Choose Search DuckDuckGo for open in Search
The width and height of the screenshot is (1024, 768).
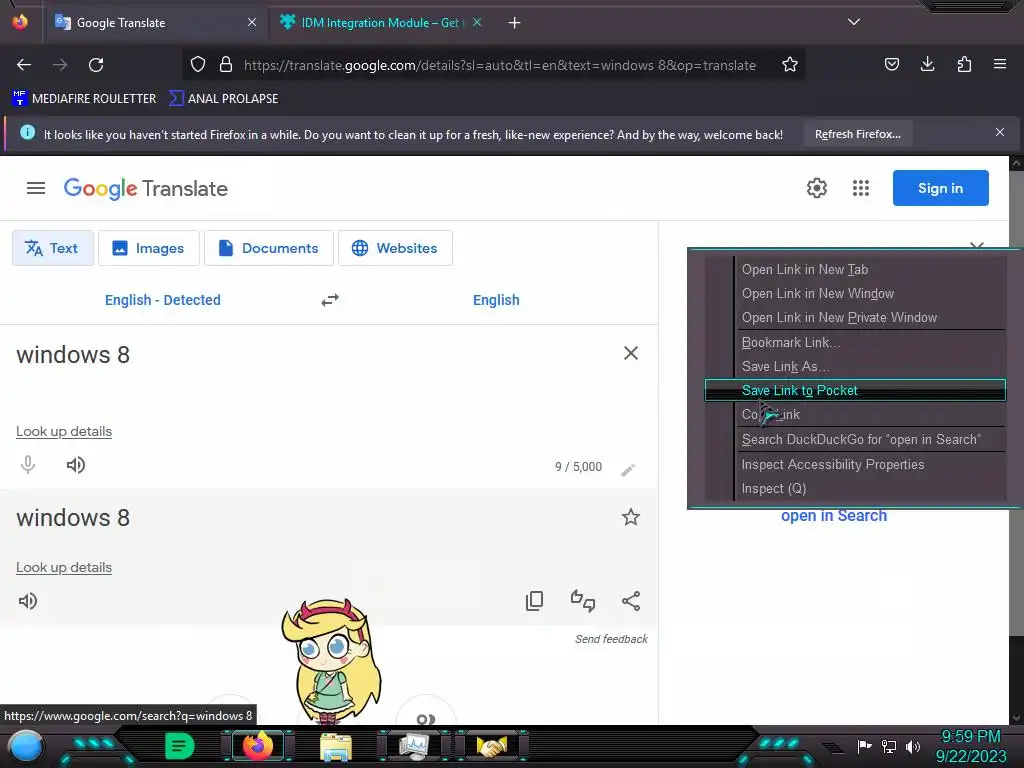[x=855, y=440]
